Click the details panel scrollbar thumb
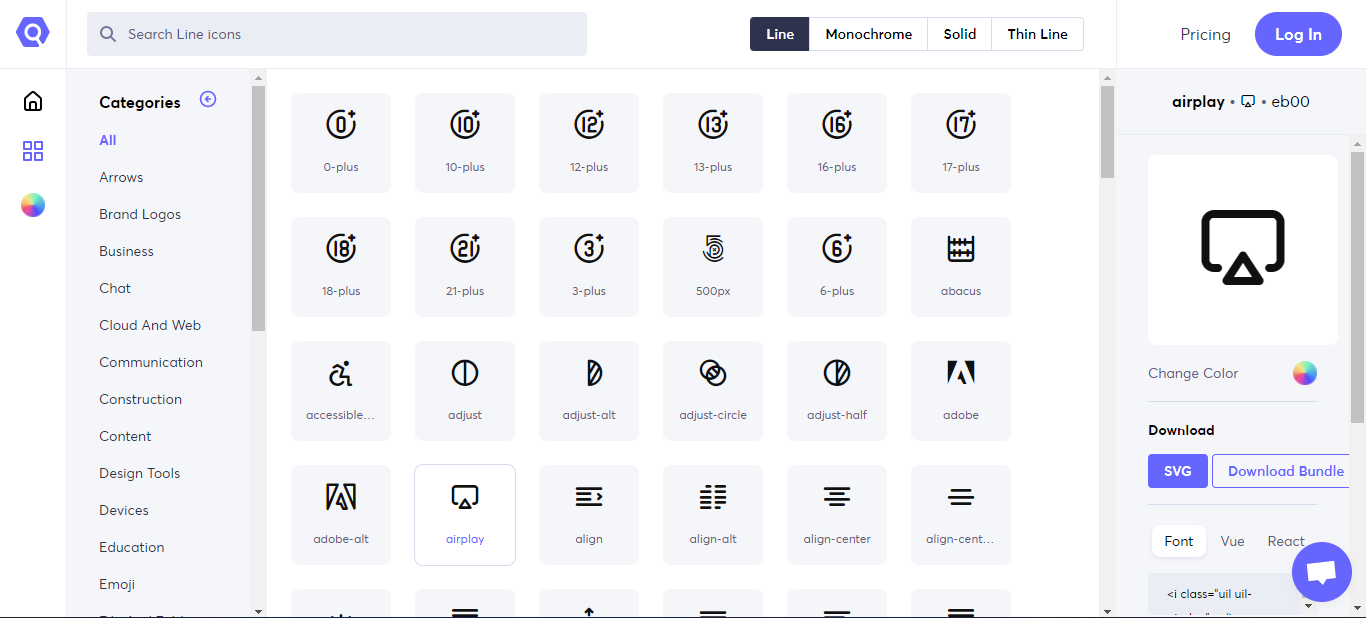The image size is (1366, 618). point(1357,287)
